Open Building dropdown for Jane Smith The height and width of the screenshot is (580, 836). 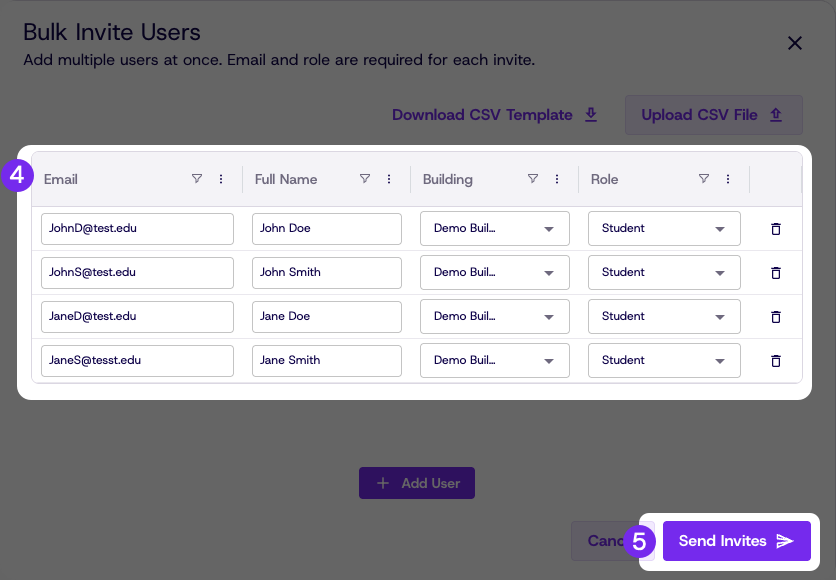pos(495,360)
